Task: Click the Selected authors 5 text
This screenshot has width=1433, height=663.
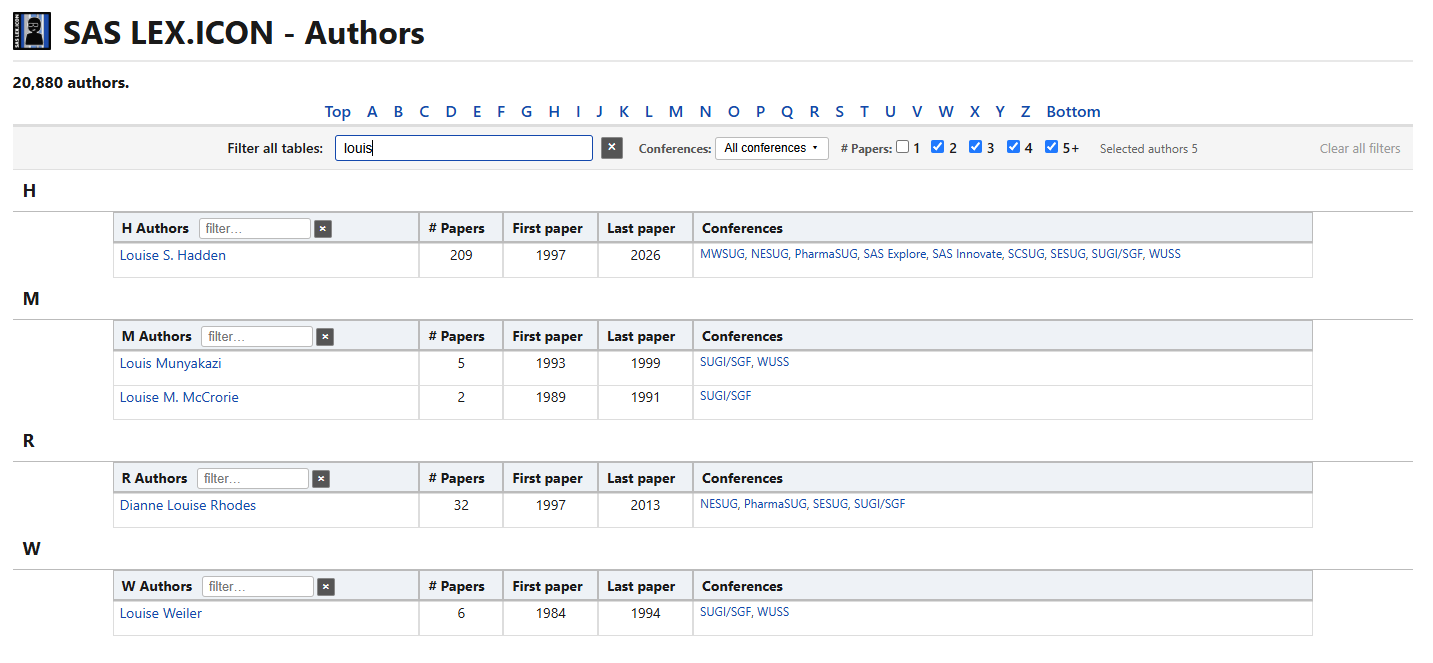Action: click(x=1149, y=149)
